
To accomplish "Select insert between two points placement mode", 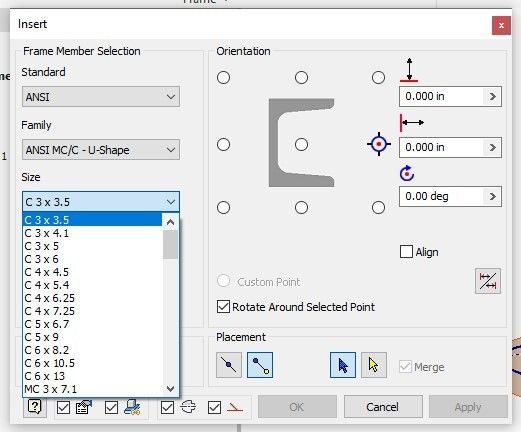I will tap(260, 365).
